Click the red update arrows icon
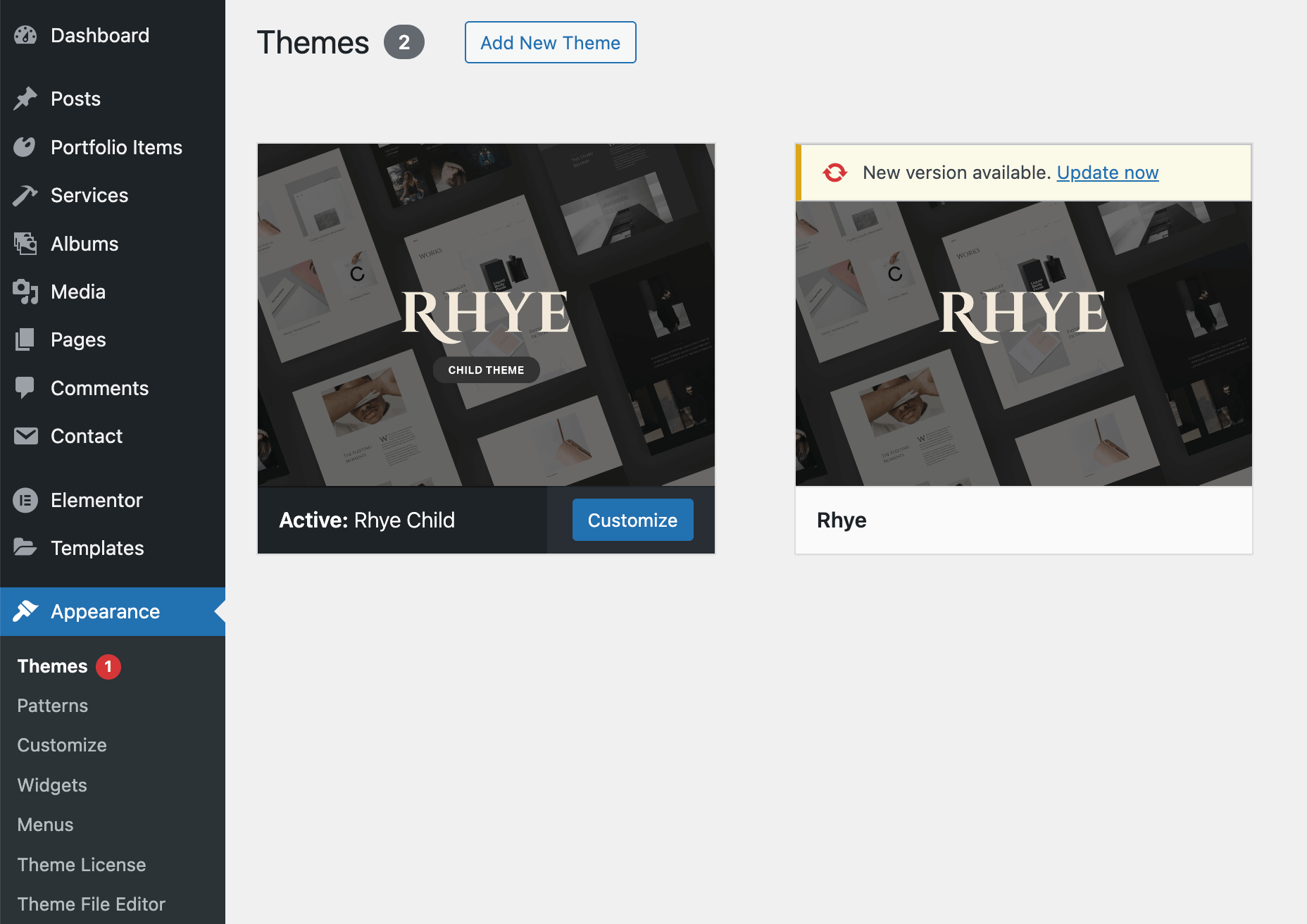Viewport: 1307px width, 924px height. click(834, 173)
